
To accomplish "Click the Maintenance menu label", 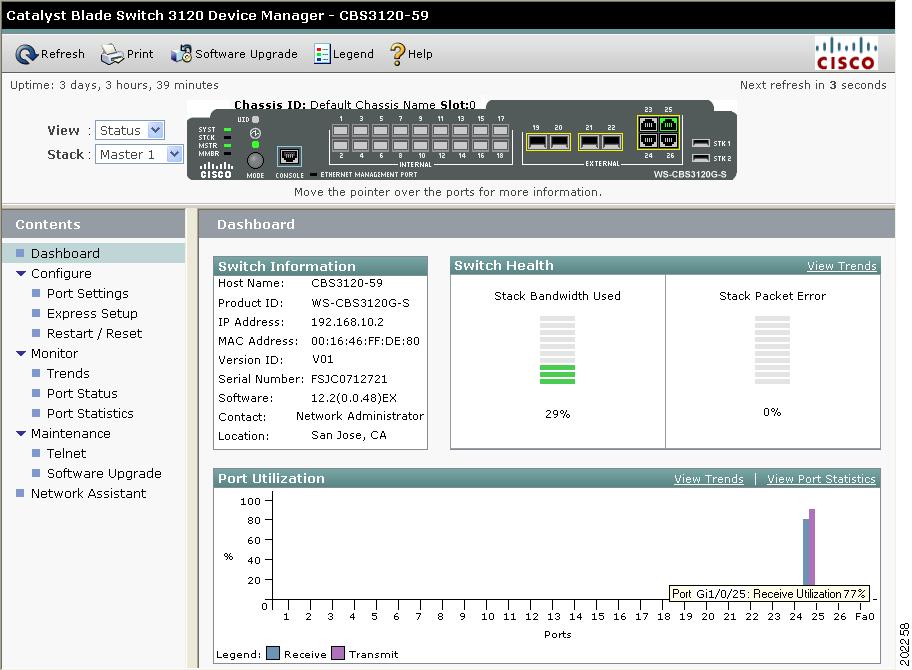I will coord(70,433).
